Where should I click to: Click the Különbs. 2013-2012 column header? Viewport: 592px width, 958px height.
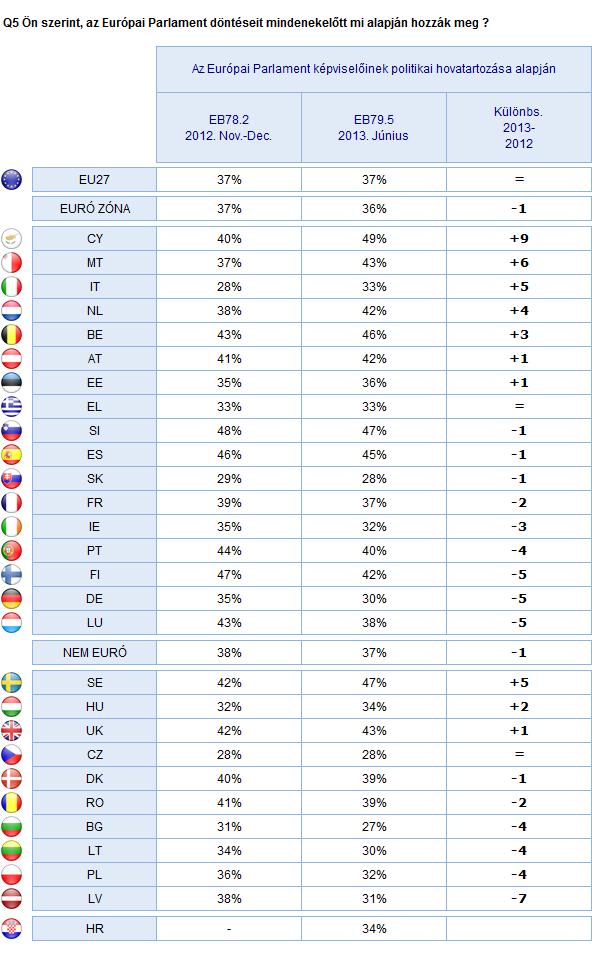pyautogui.click(x=519, y=128)
